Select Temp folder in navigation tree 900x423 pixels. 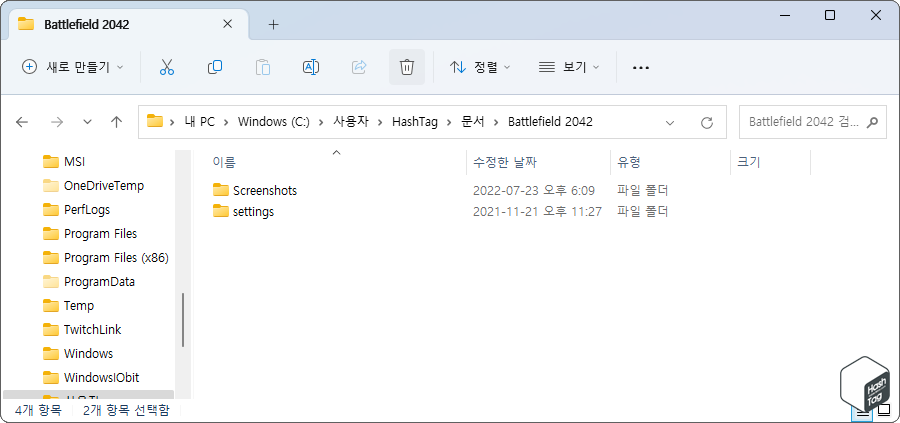79,306
